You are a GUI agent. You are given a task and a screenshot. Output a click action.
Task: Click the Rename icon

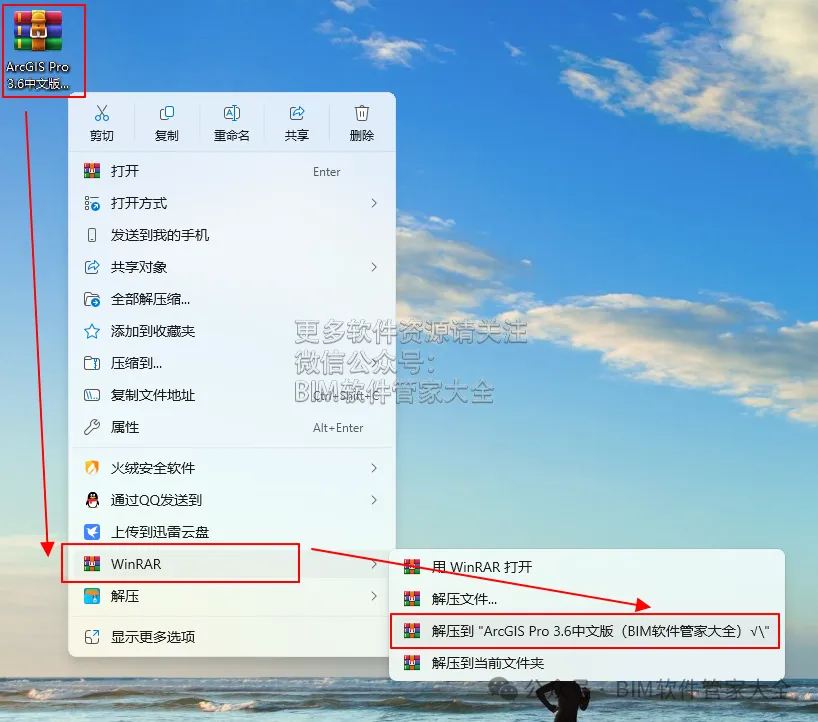pos(232,113)
